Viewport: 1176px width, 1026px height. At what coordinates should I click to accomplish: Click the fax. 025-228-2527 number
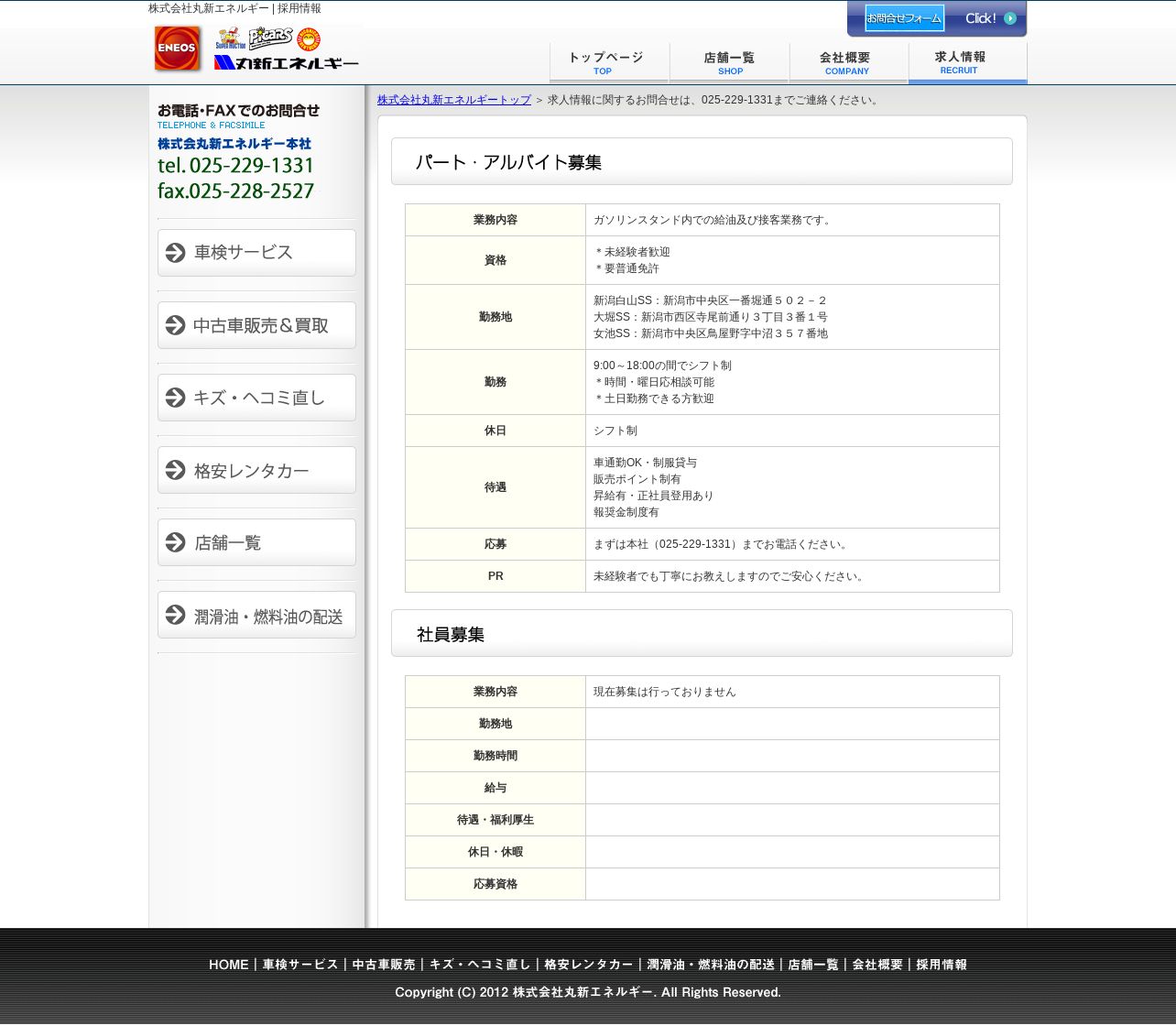(235, 191)
